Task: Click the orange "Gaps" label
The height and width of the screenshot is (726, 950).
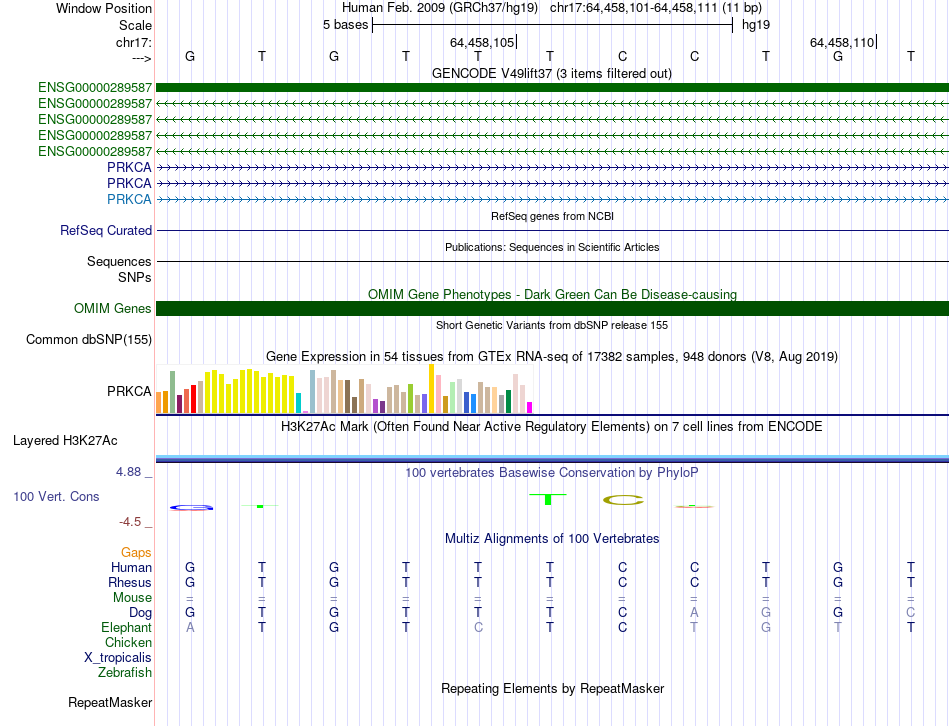Action: (x=136, y=552)
